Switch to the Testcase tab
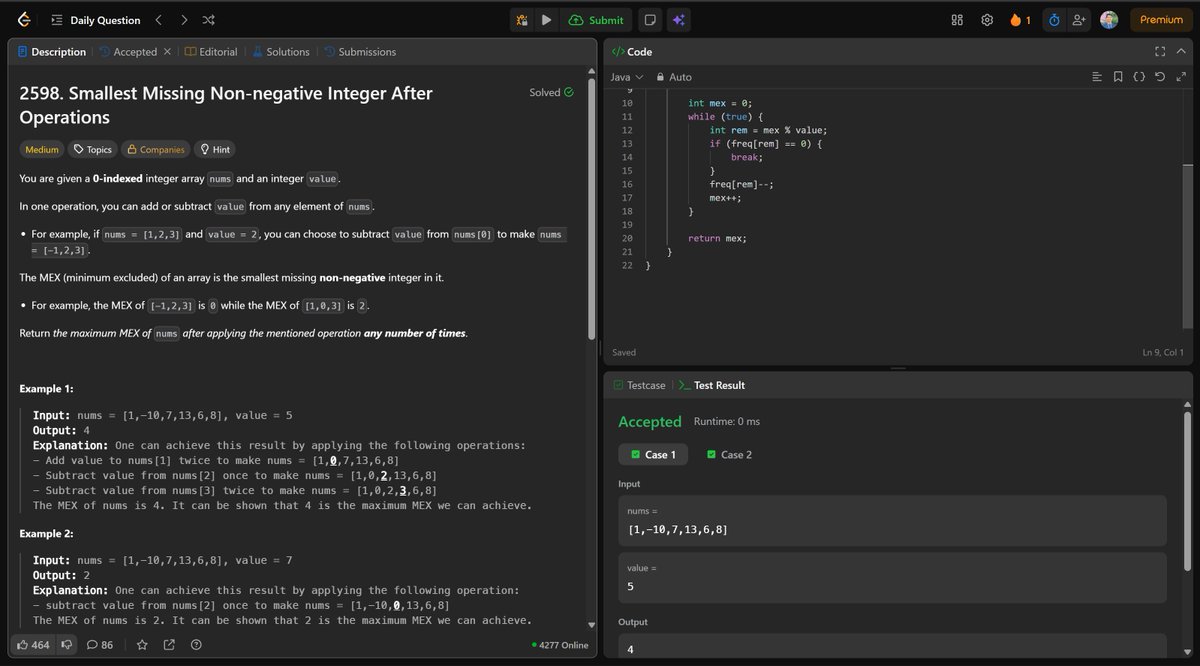 pos(639,385)
